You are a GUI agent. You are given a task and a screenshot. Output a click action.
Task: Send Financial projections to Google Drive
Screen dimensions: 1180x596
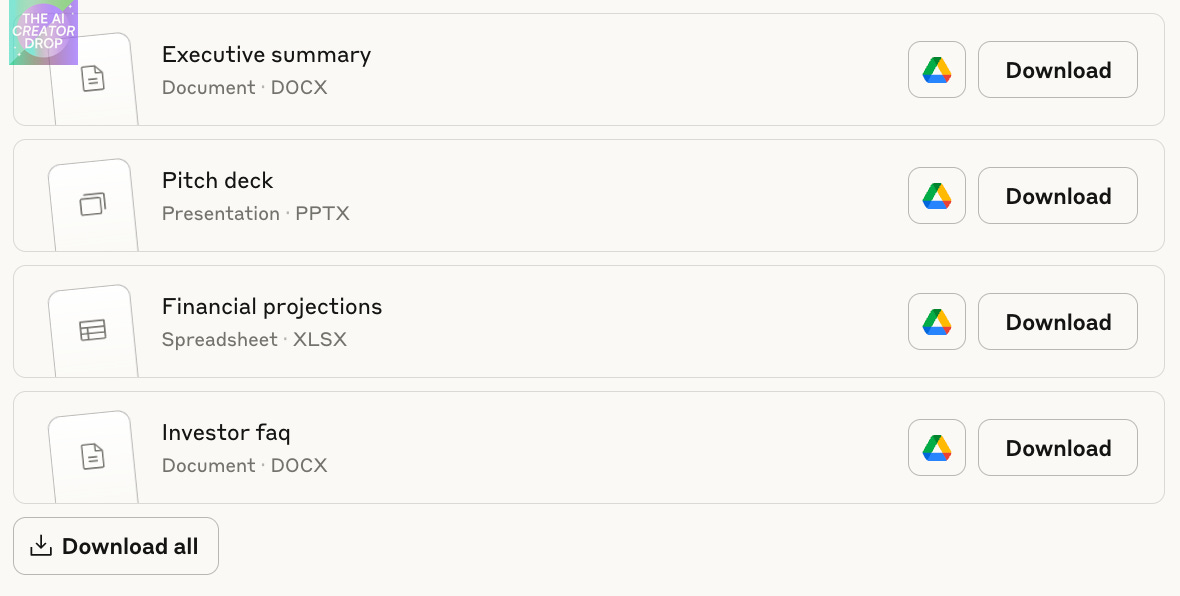[x=936, y=321]
